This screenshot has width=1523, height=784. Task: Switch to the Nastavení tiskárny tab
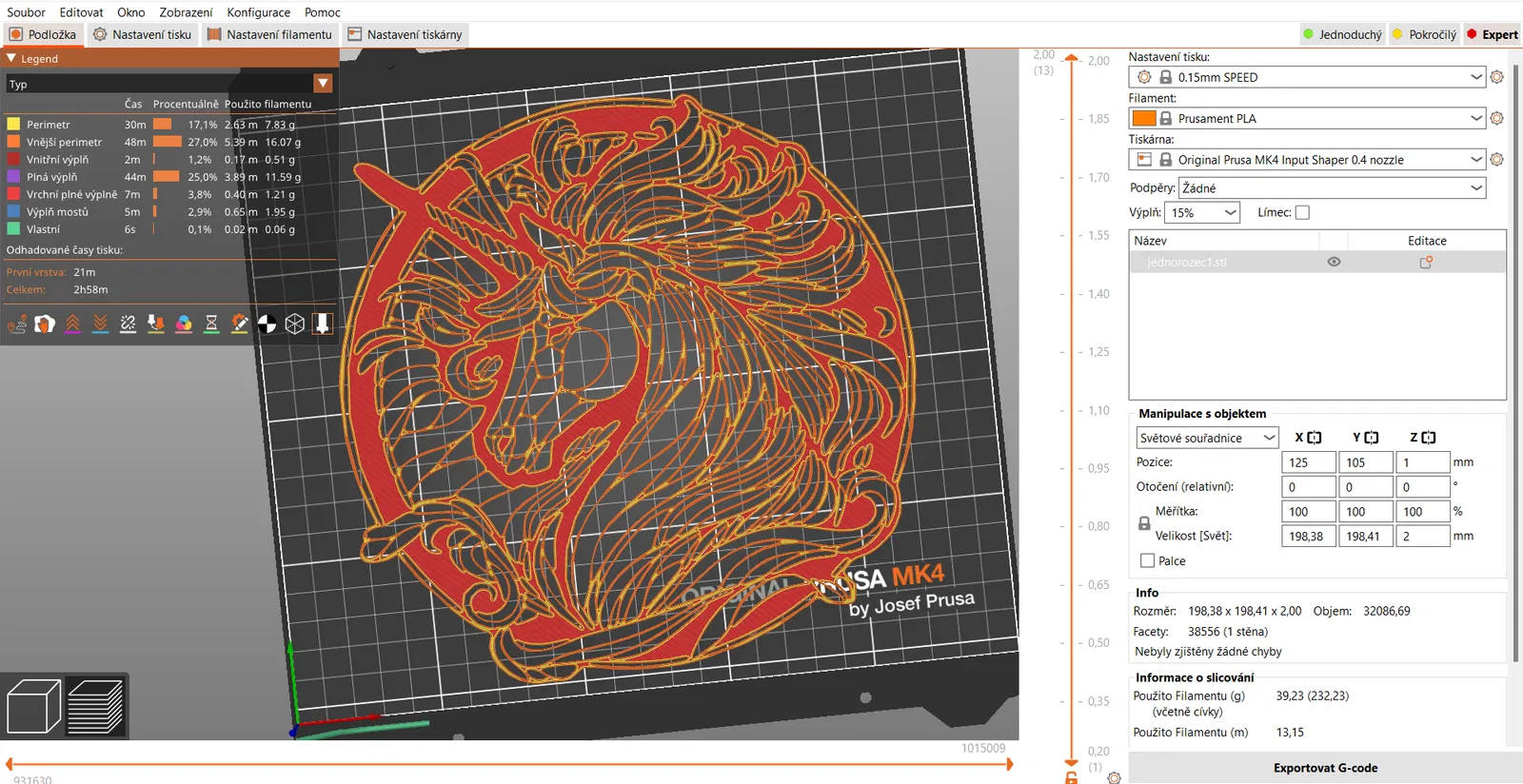405,34
